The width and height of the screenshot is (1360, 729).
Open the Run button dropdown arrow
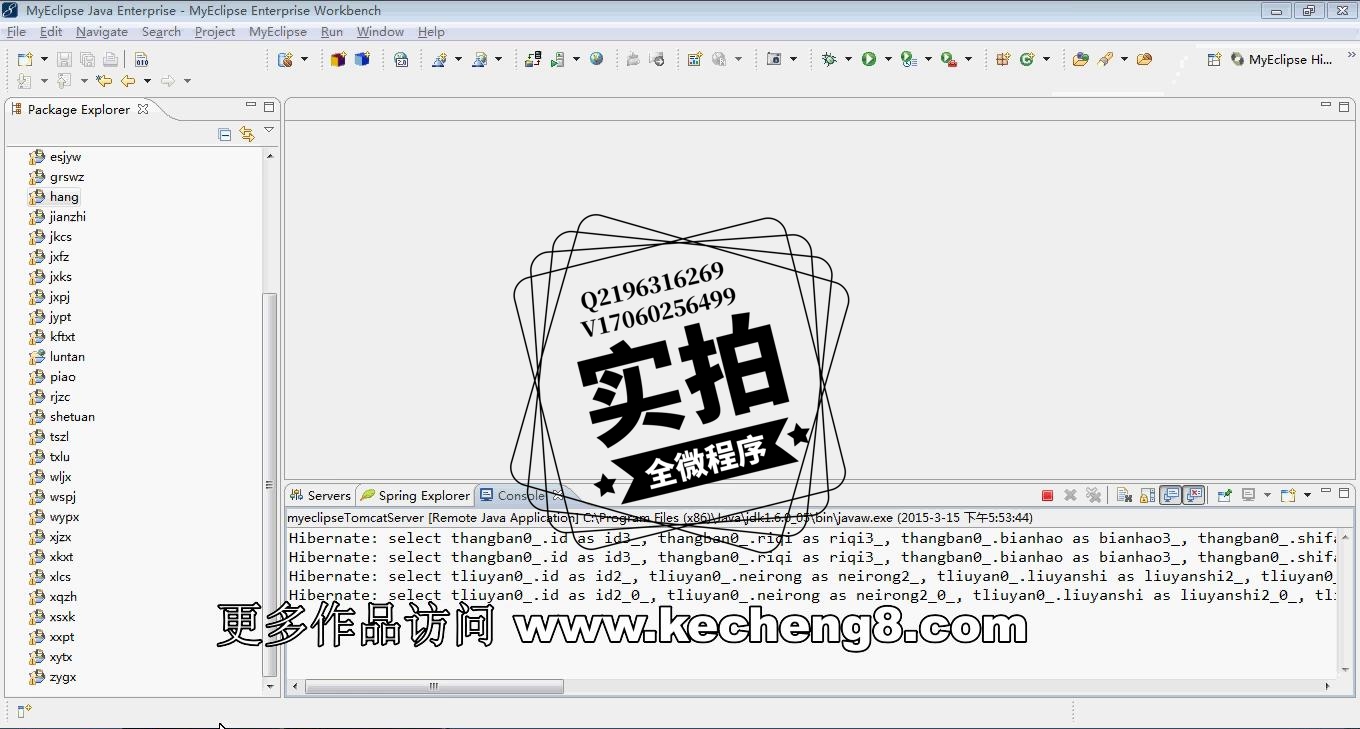pos(888,59)
